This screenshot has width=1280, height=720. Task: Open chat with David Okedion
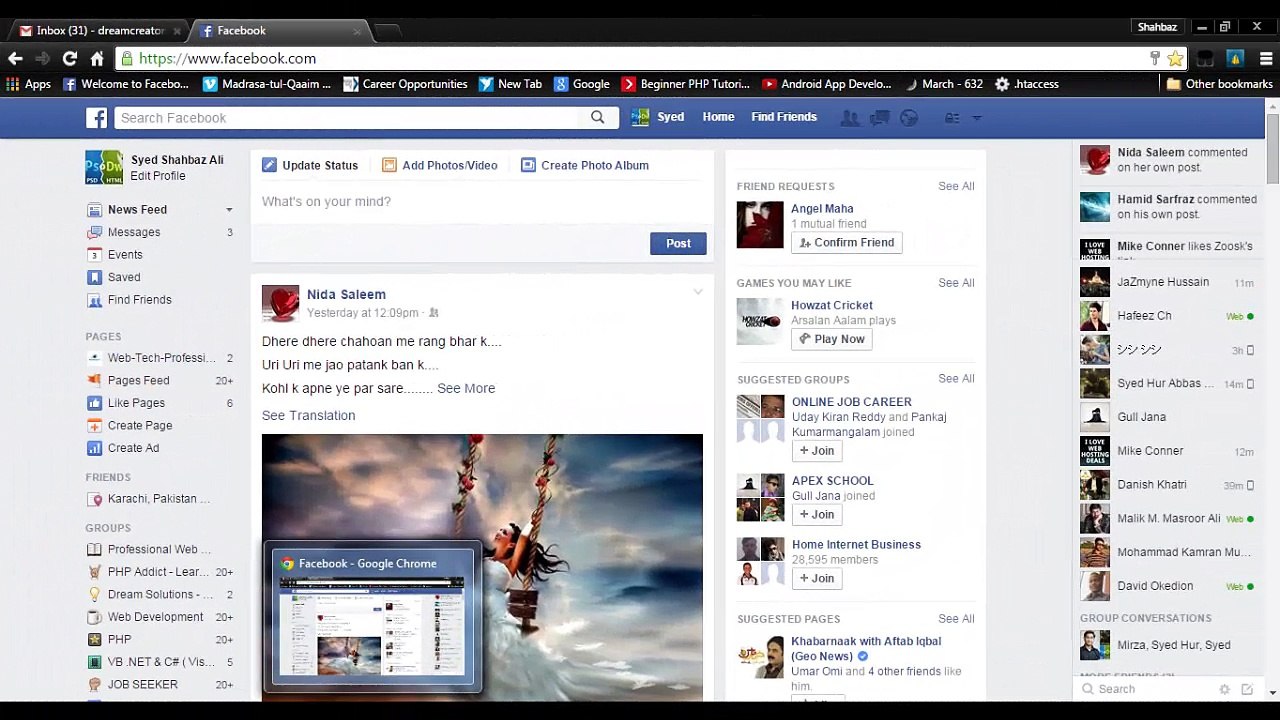[1167, 586]
